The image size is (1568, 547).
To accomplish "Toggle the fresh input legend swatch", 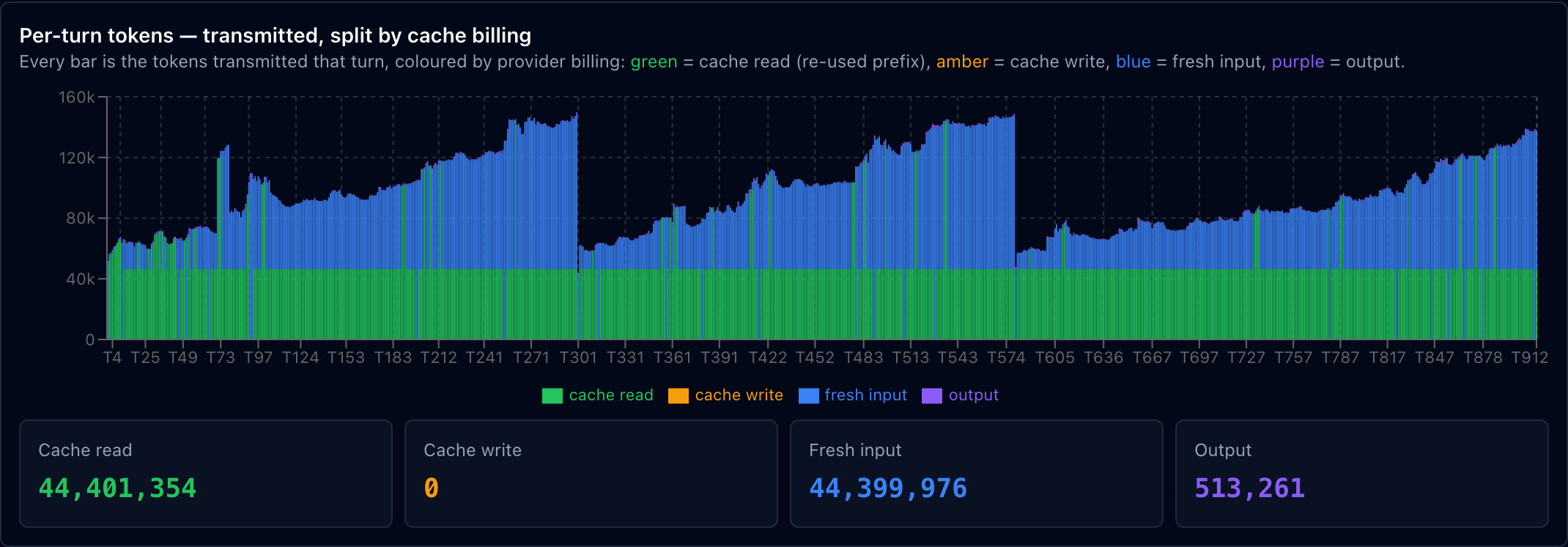I will click(808, 395).
